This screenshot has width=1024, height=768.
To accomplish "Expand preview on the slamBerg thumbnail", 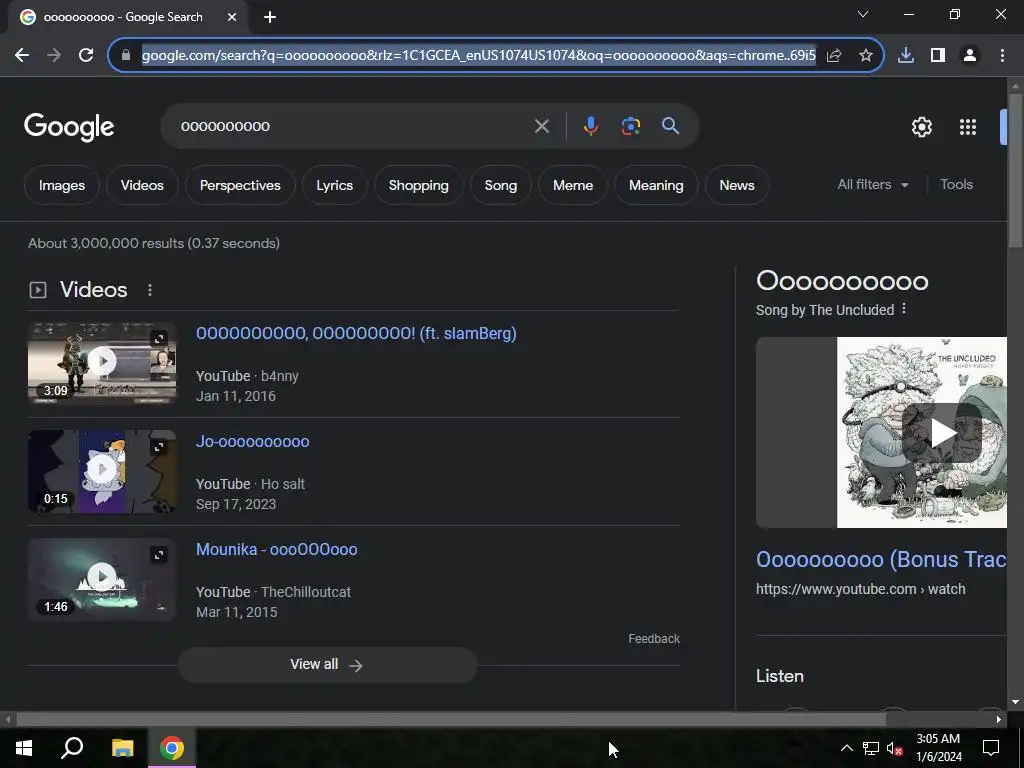I will pyautogui.click(x=159, y=338).
